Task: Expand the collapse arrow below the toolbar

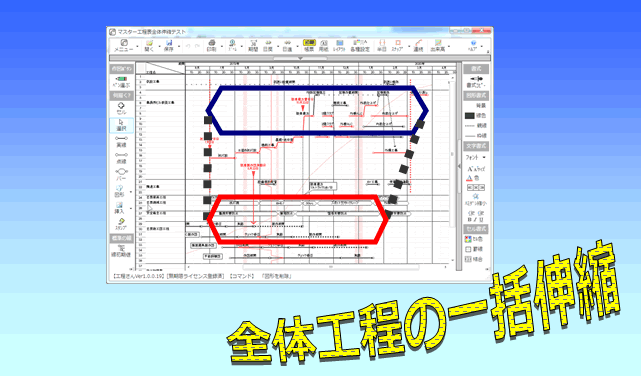Action: [300, 58]
